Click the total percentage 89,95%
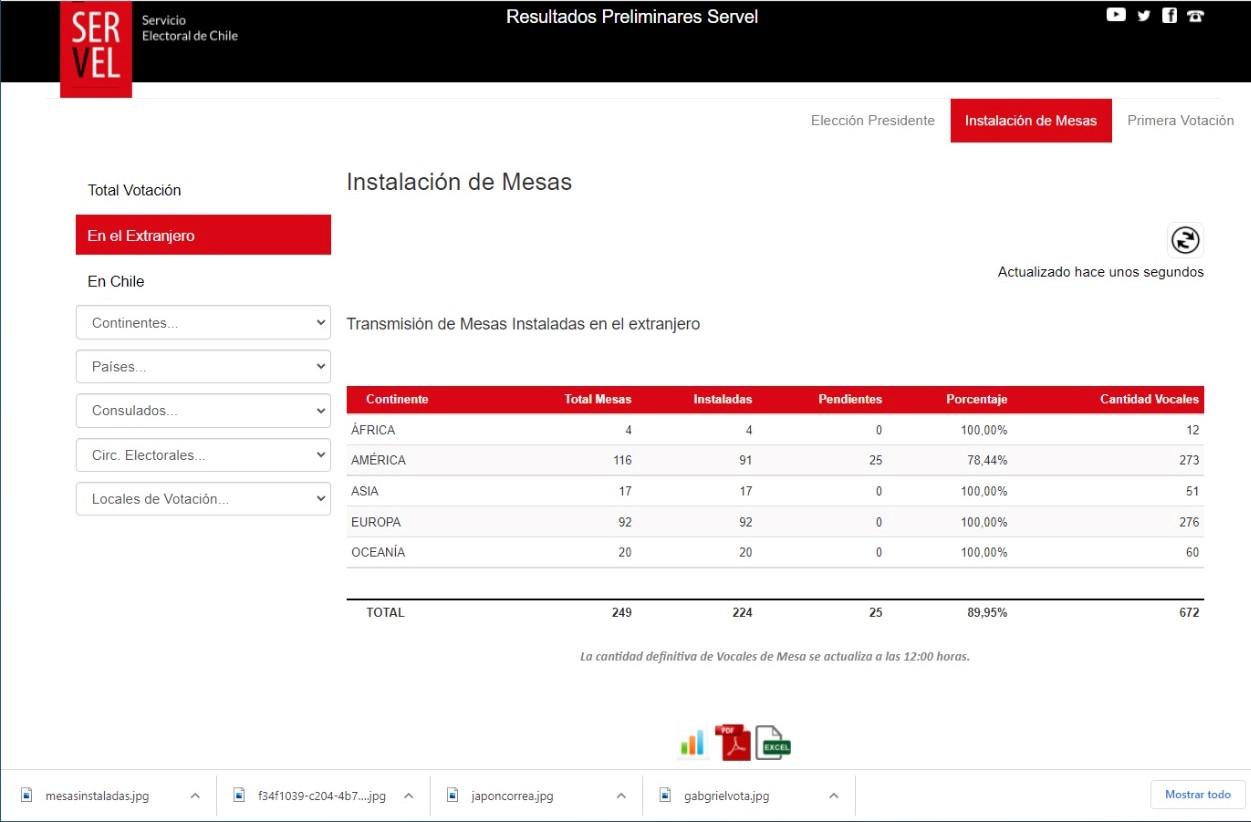This screenshot has height=822, width=1251. coord(987,613)
